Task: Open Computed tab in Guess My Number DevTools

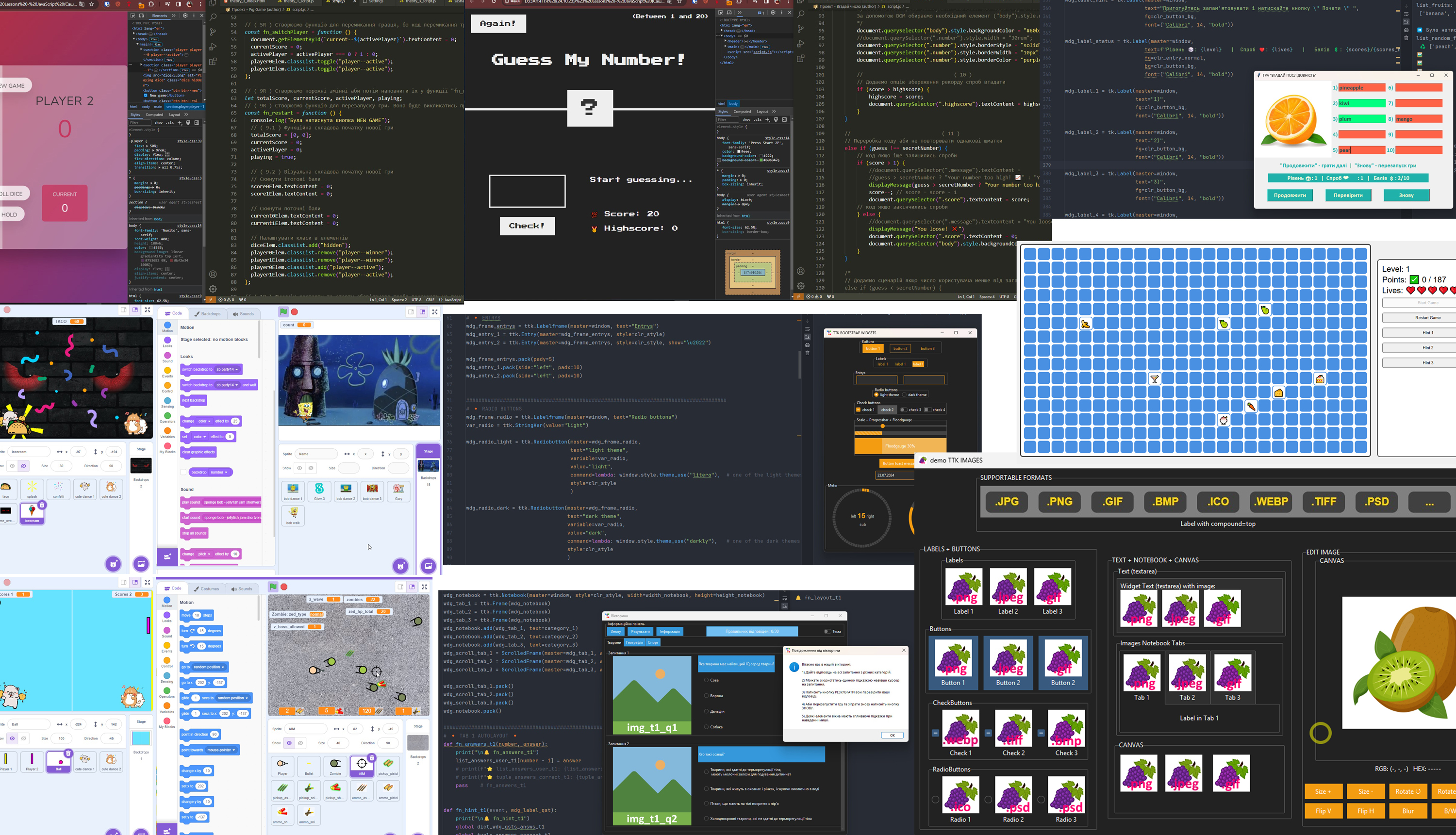Action: (x=743, y=112)
